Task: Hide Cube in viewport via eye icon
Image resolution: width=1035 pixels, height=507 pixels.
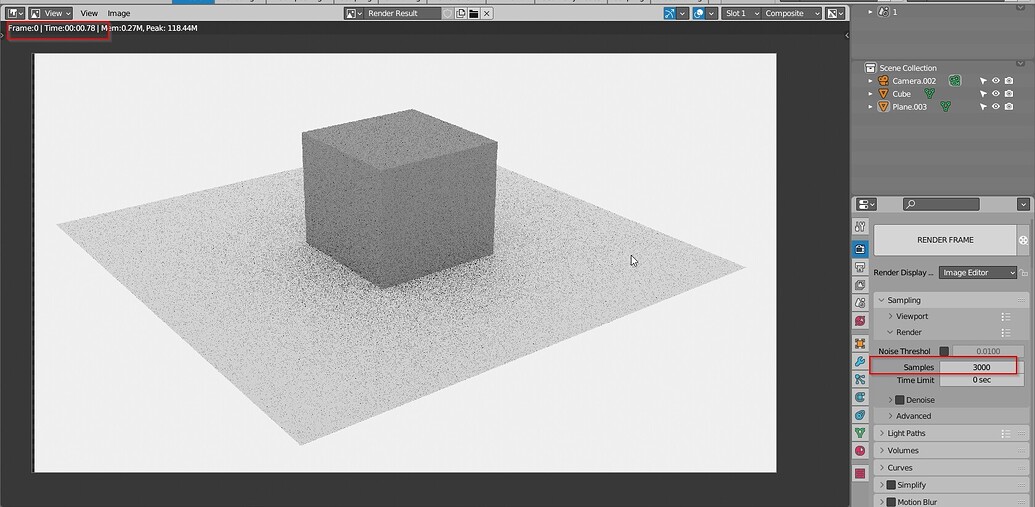Action: [x=995, y=94]
